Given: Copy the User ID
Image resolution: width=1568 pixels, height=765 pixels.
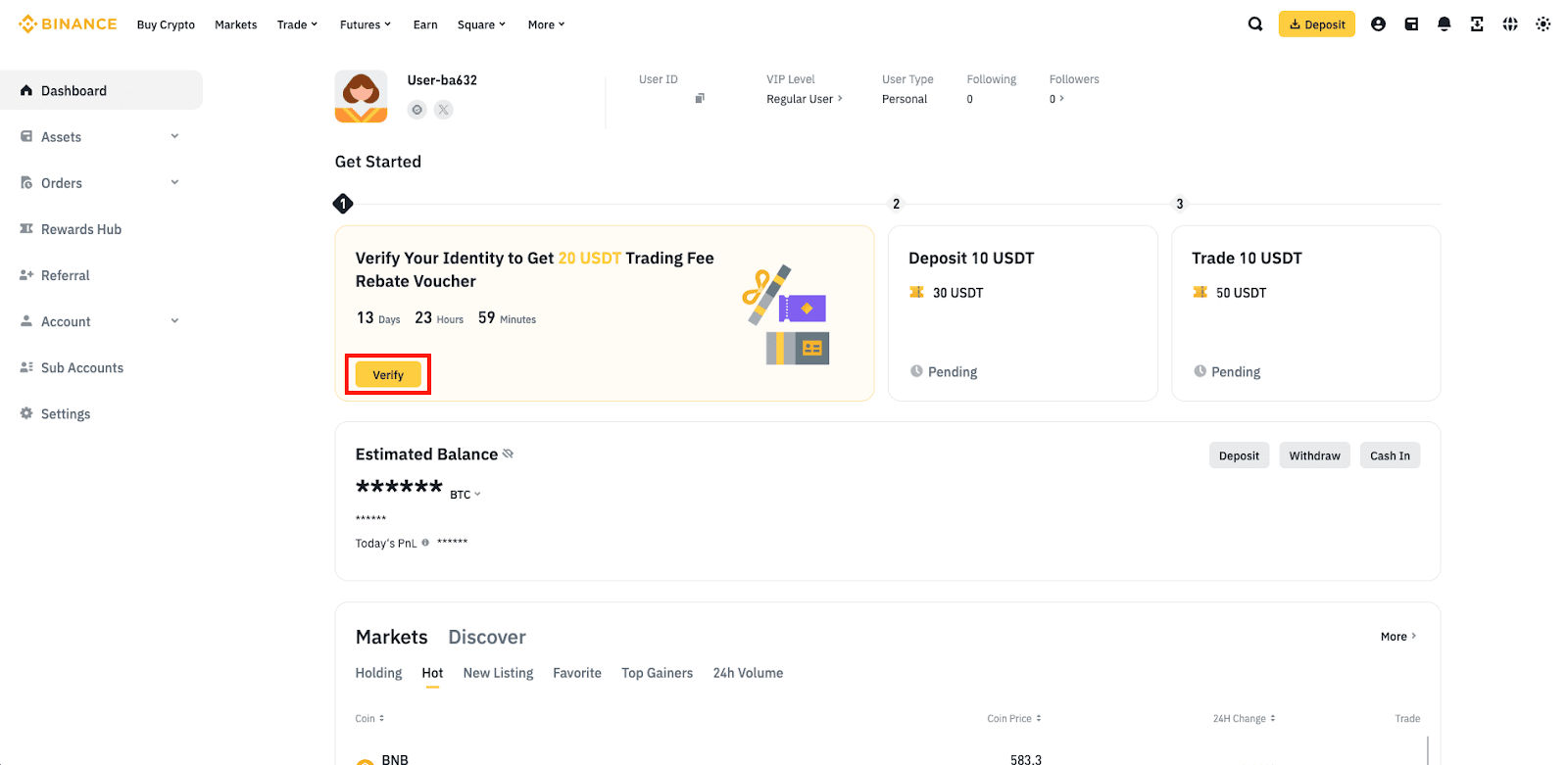Looking at the screenshot, I should pos(700,98).
